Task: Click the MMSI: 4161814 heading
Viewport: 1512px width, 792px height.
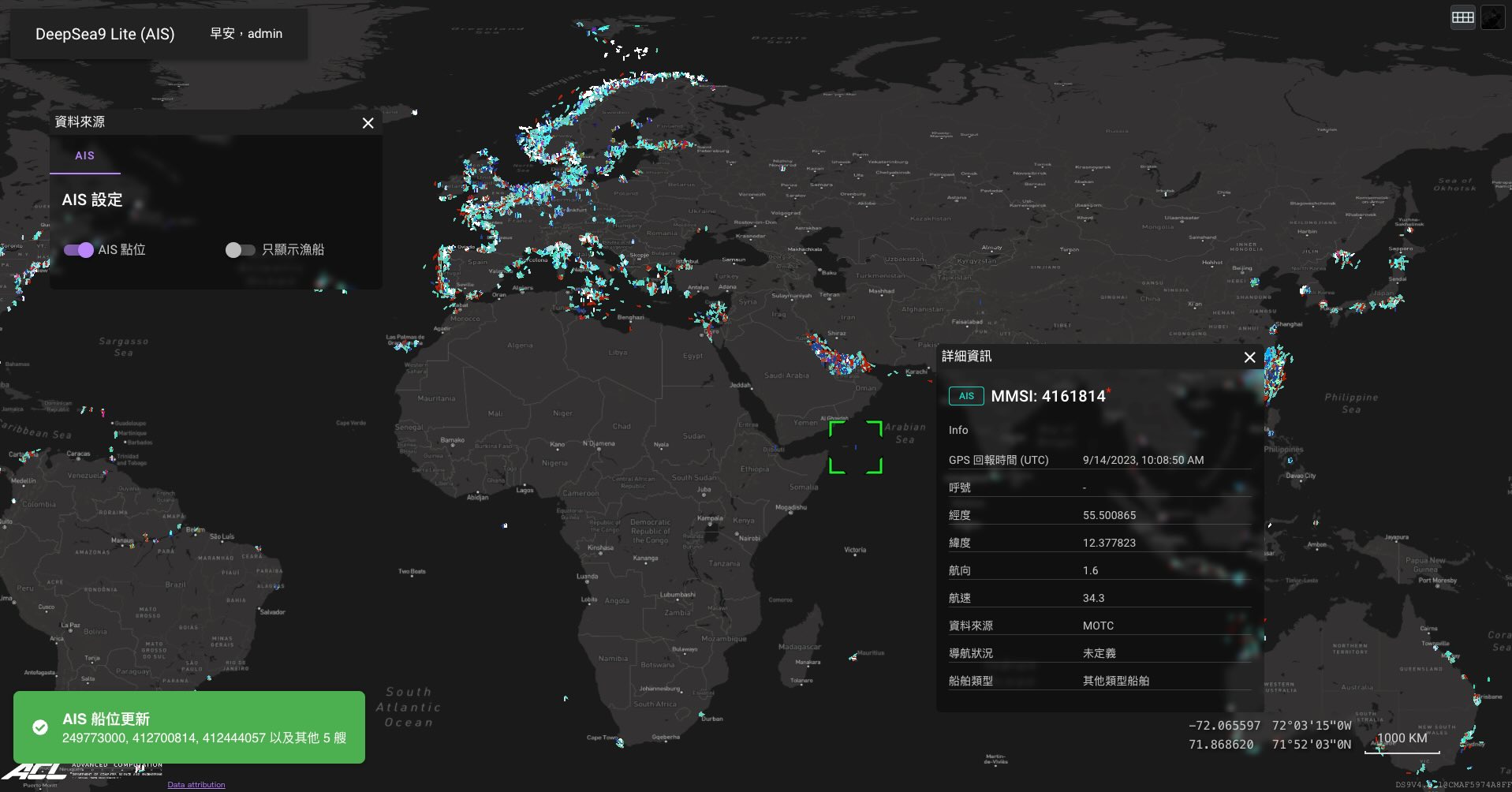Action: (x=1048, y=396)
